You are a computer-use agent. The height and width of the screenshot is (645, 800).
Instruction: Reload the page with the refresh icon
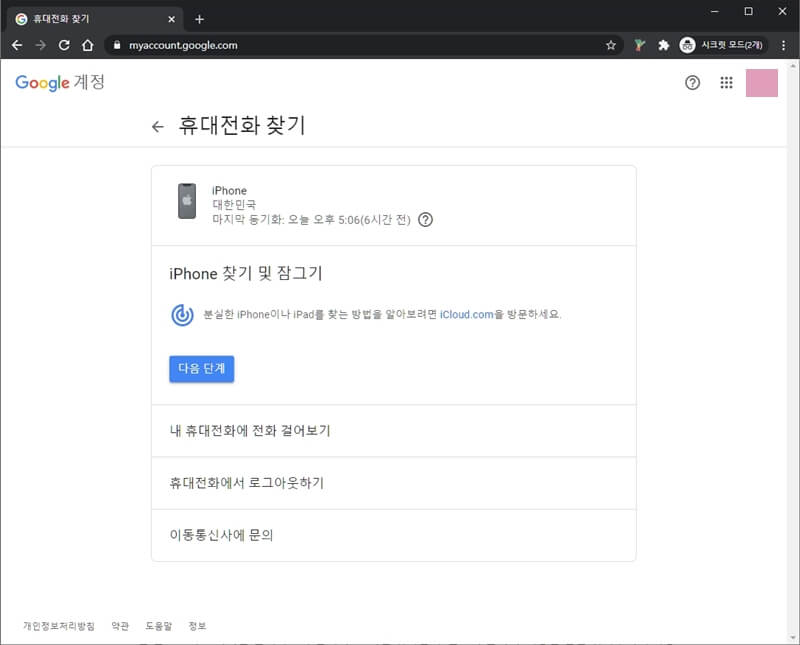coord(64,45)
